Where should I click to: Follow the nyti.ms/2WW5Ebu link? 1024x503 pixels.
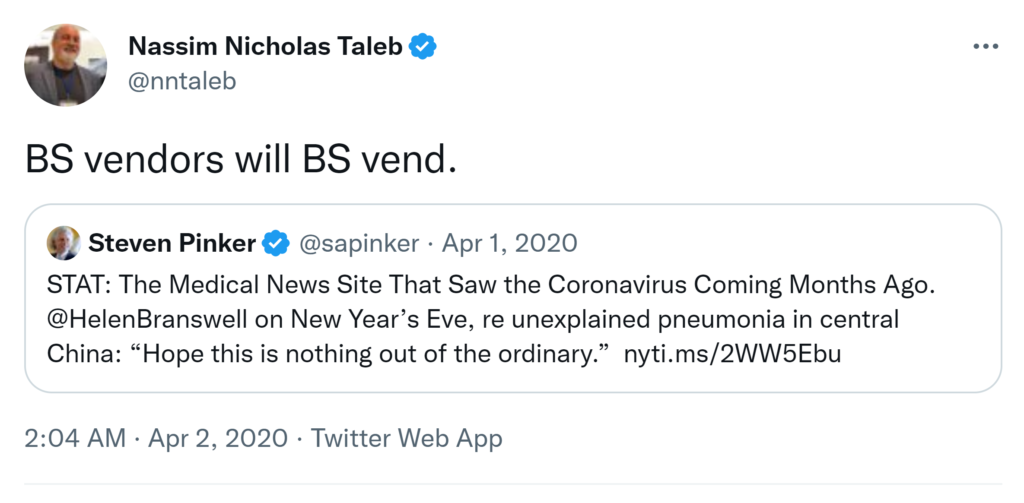tap(732, 354)
